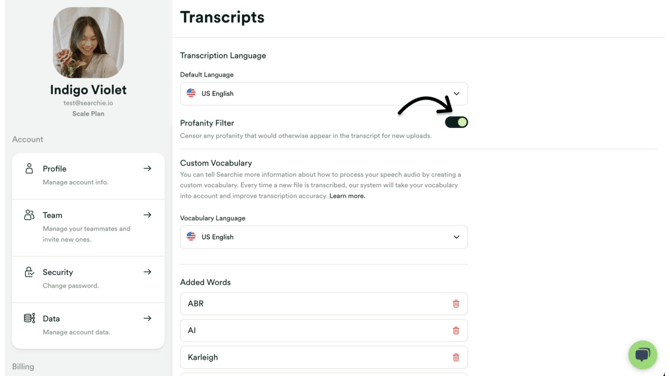Open the Team management section
Screen dimensions: 670x376
click(x=88, y=228)
